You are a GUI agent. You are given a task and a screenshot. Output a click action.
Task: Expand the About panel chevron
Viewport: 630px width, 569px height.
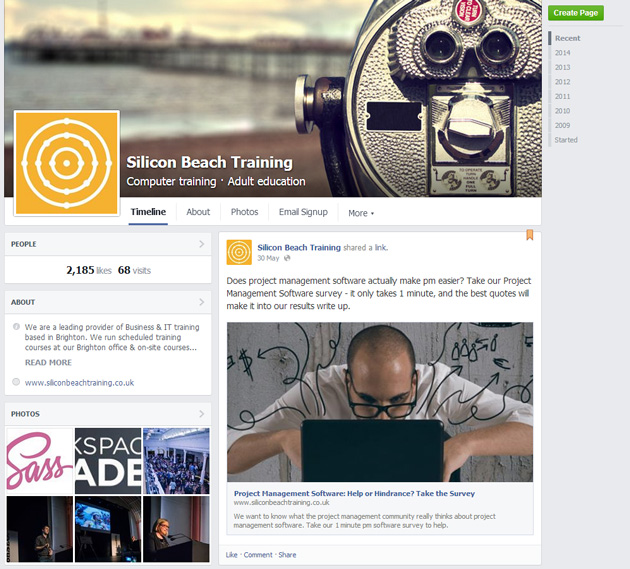tap(202, 302)
